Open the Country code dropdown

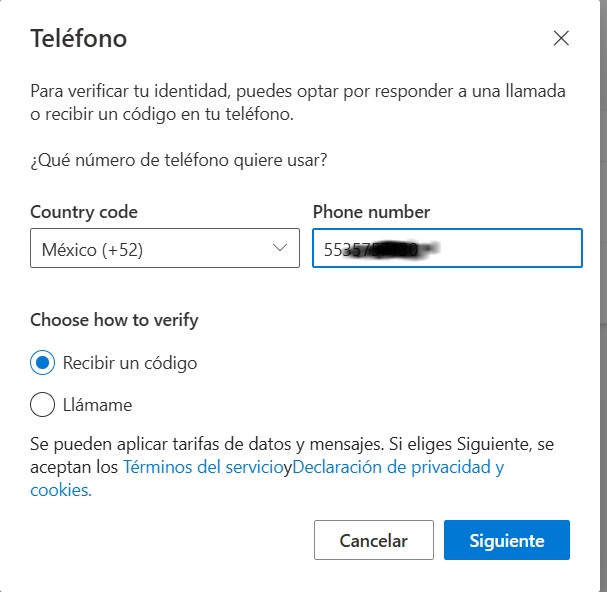tap(164, 249)
